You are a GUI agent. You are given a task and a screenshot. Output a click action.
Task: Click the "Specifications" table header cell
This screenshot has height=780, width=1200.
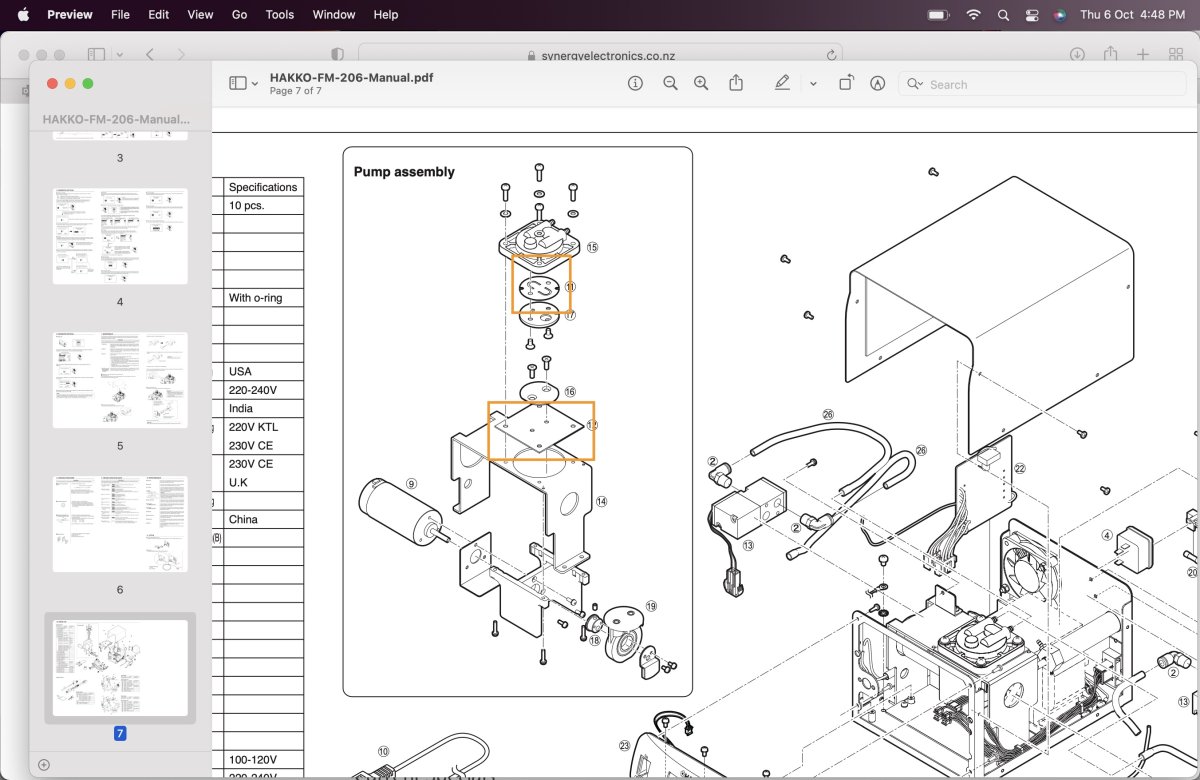pyautogui.click(x=263, y=187)
